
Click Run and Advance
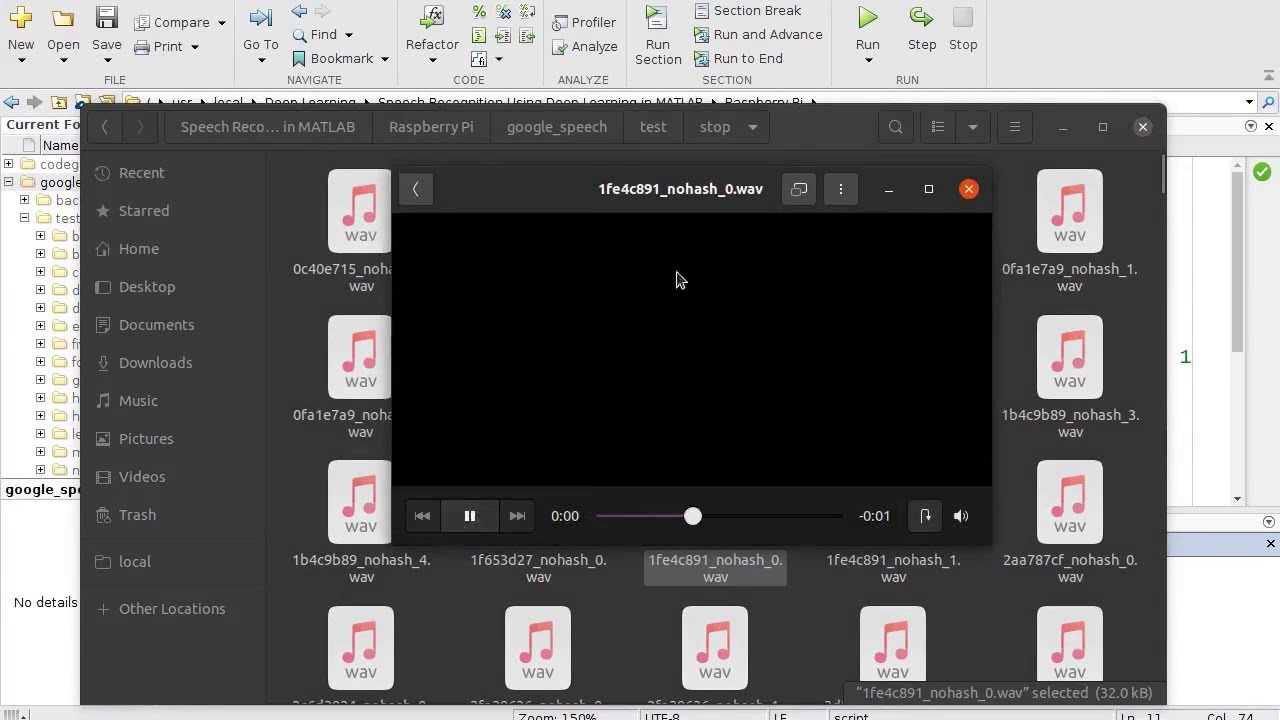(x=757, y=34)
